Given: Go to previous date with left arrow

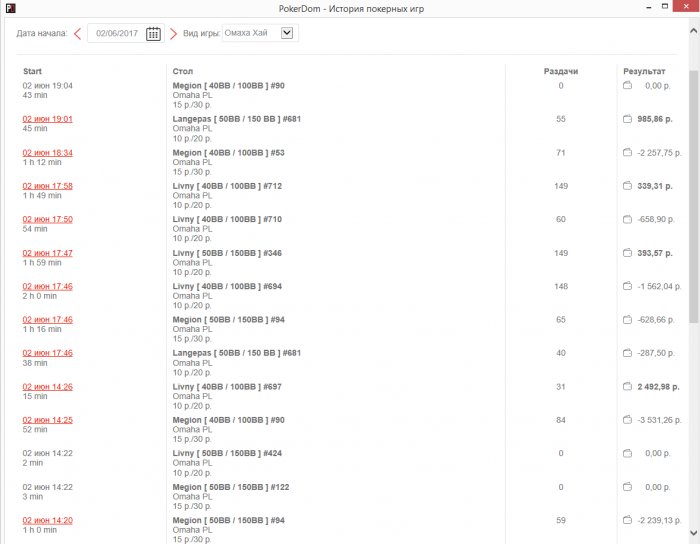Looking at the screenshot, I should pyautogui.click(x=78, y=33).
